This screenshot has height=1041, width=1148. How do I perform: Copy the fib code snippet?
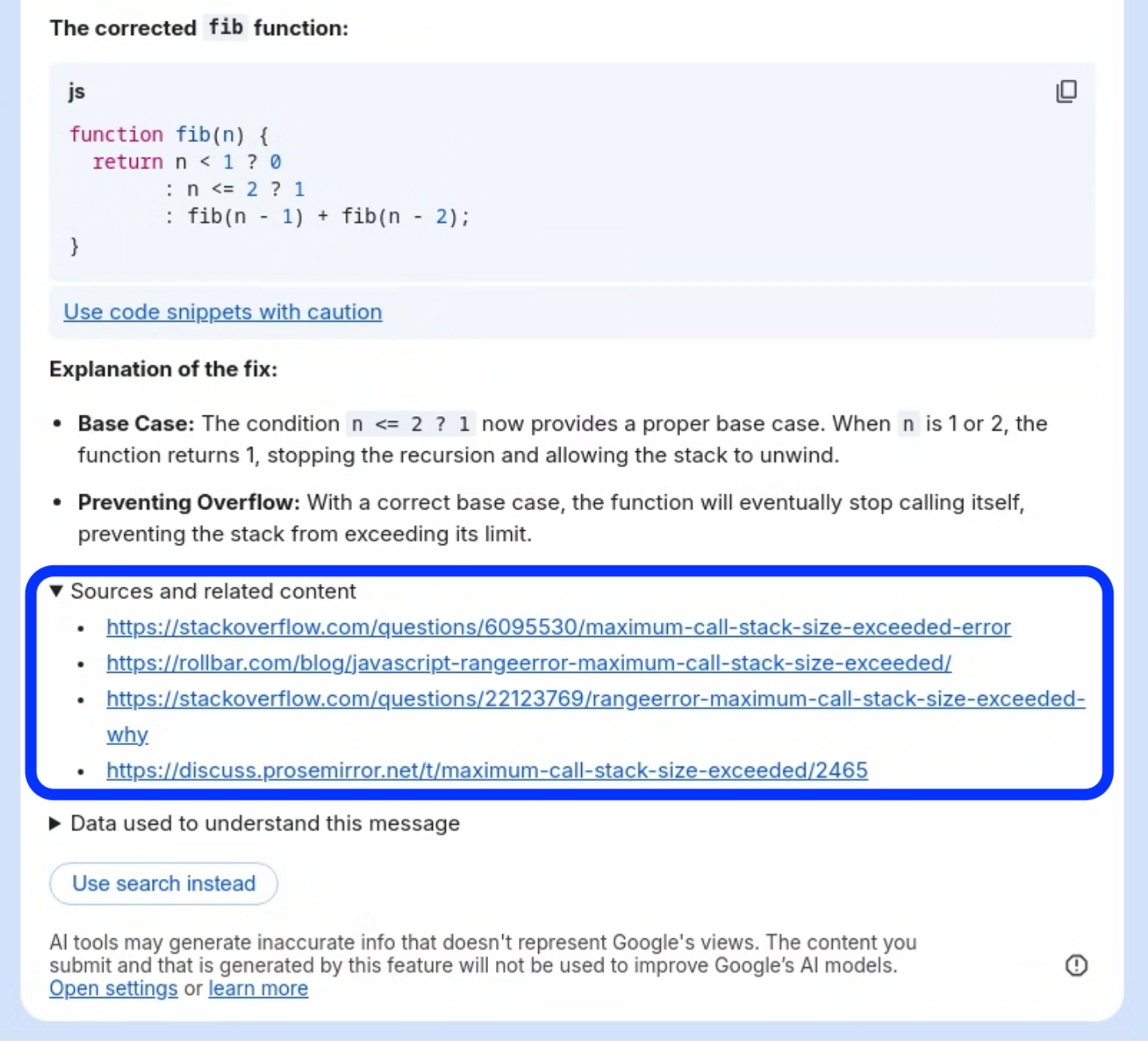(x=1066, y=92)
